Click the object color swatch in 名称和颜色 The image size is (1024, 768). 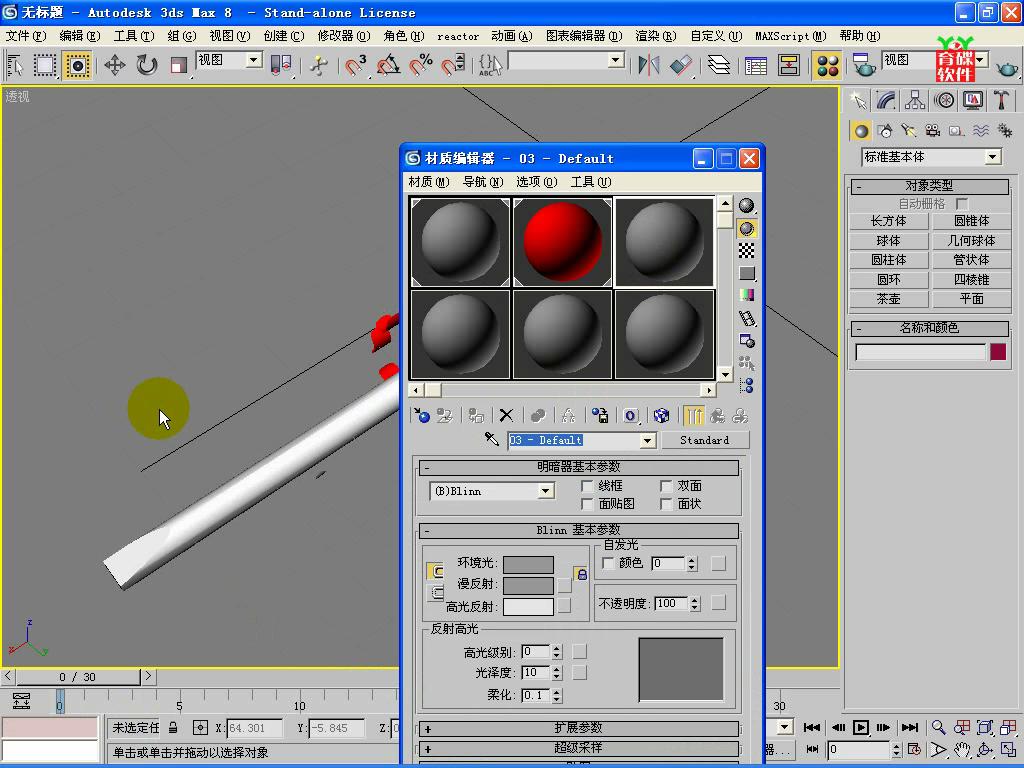[998, 352]
